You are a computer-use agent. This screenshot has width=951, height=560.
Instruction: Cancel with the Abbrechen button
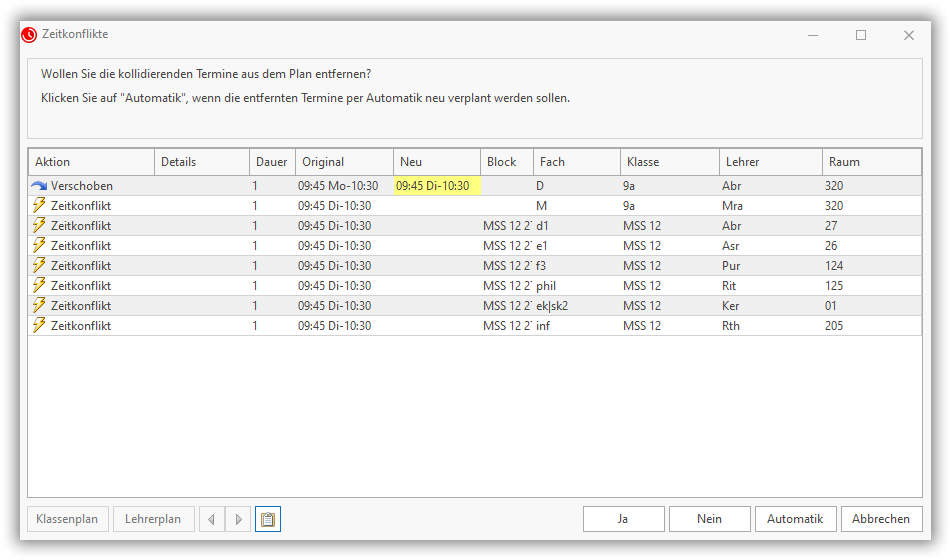point(881,519)
